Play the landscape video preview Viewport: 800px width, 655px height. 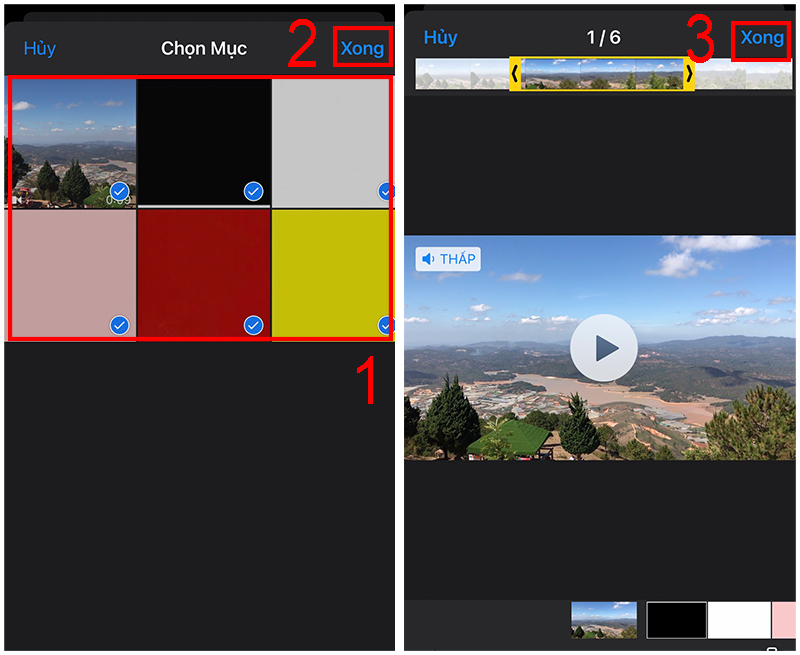(603, 348)
